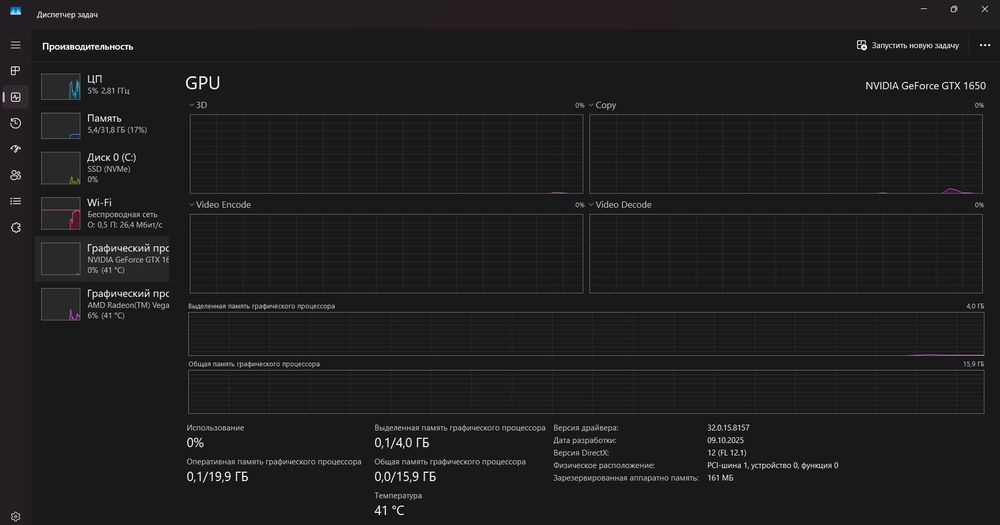
Task: Click the Температура label in the GPU details
Action: (398, 496)
